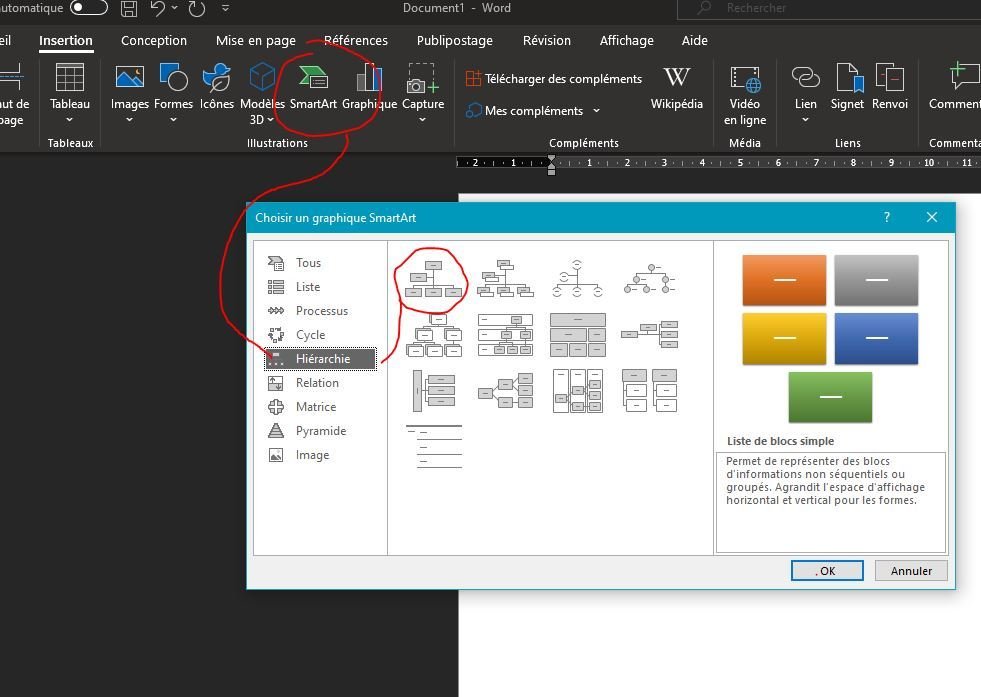Switch to the Révision tab
The height and width of the screenshot is (697, 981).
click(x=547, y=41)
